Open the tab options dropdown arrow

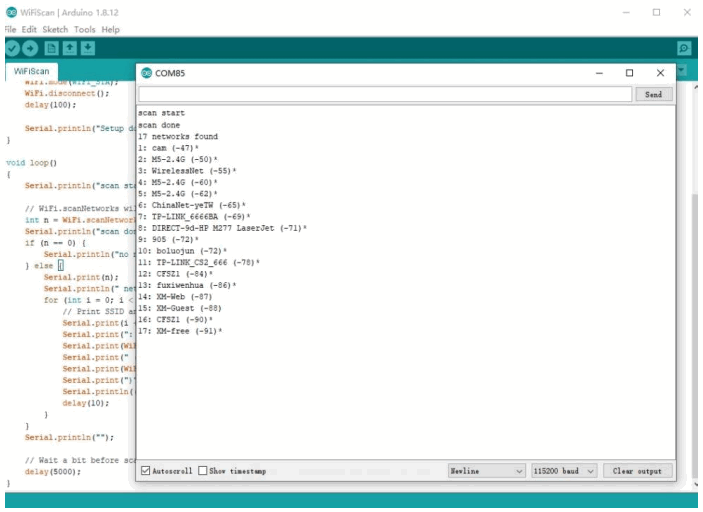click(x=682, y=71)
